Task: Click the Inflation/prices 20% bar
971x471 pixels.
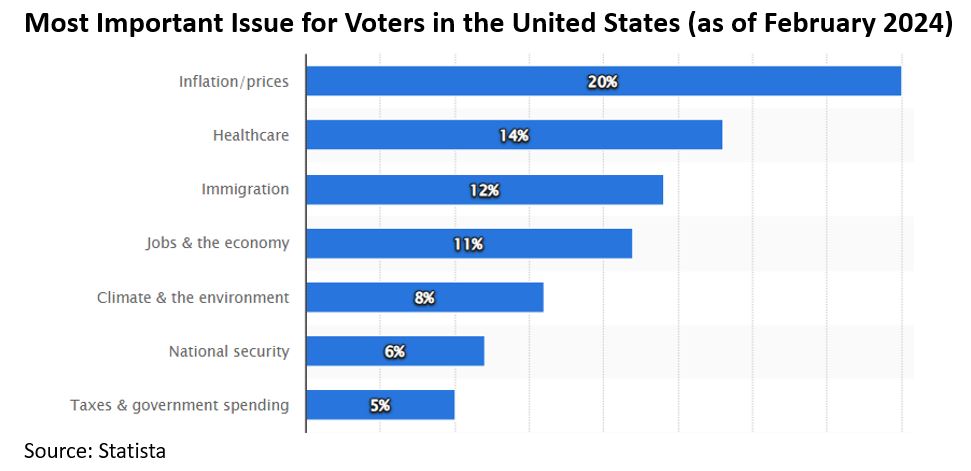Action: tap(604, 81)
